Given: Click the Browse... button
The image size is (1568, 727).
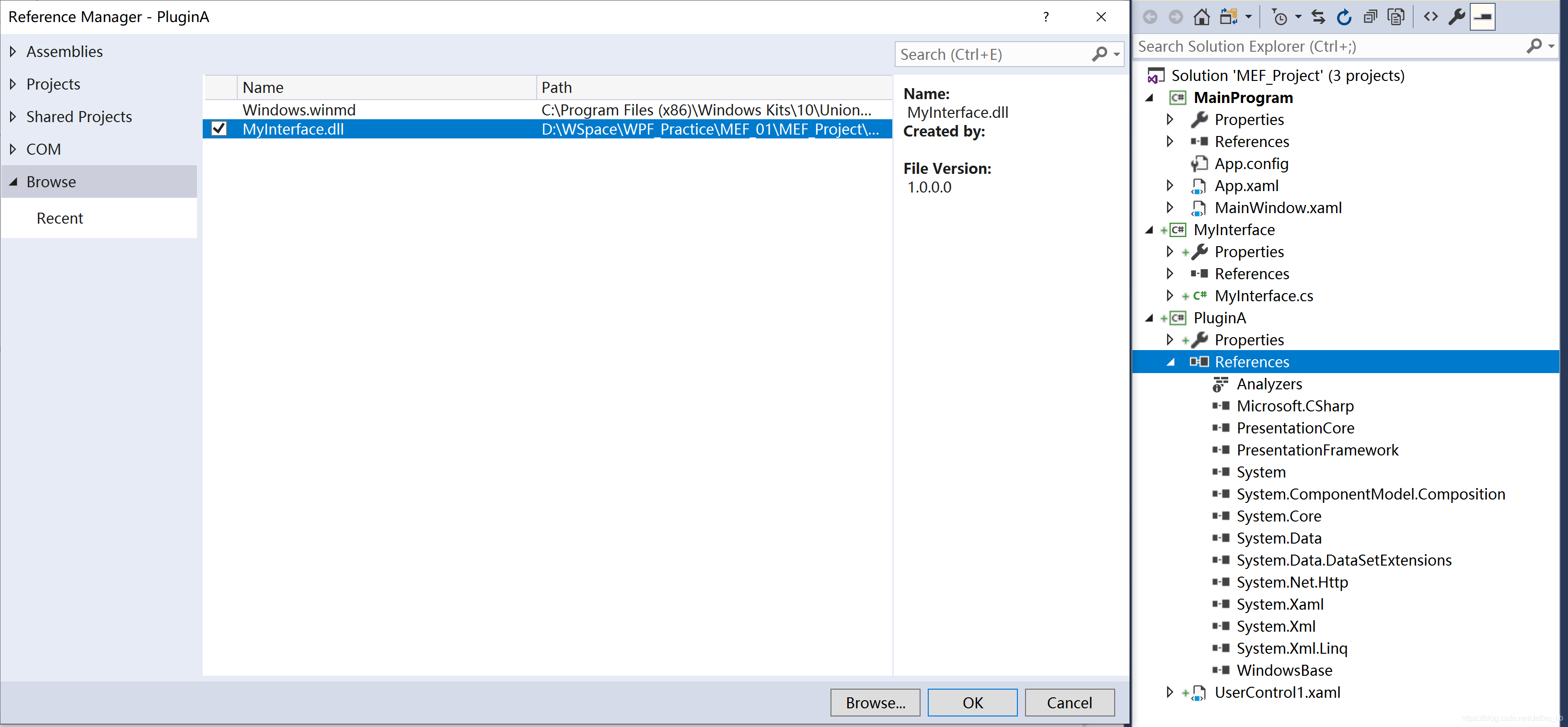Looking at the screenshot, I should (x=875, y=702).
